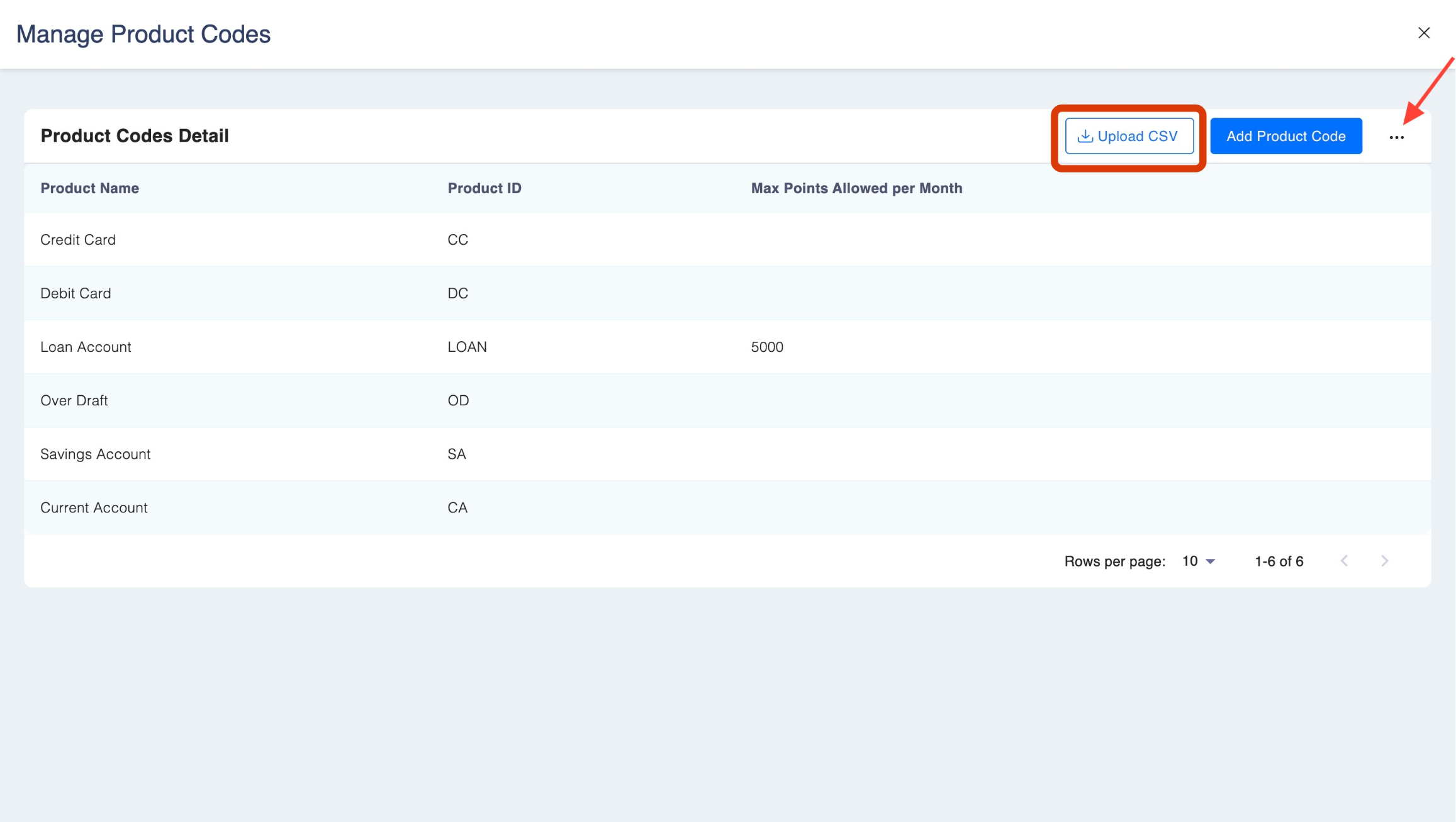Click the LOAN product ID cell
Screen dimensions: 1456x822
pyautogui.click(x=467, y=347)
